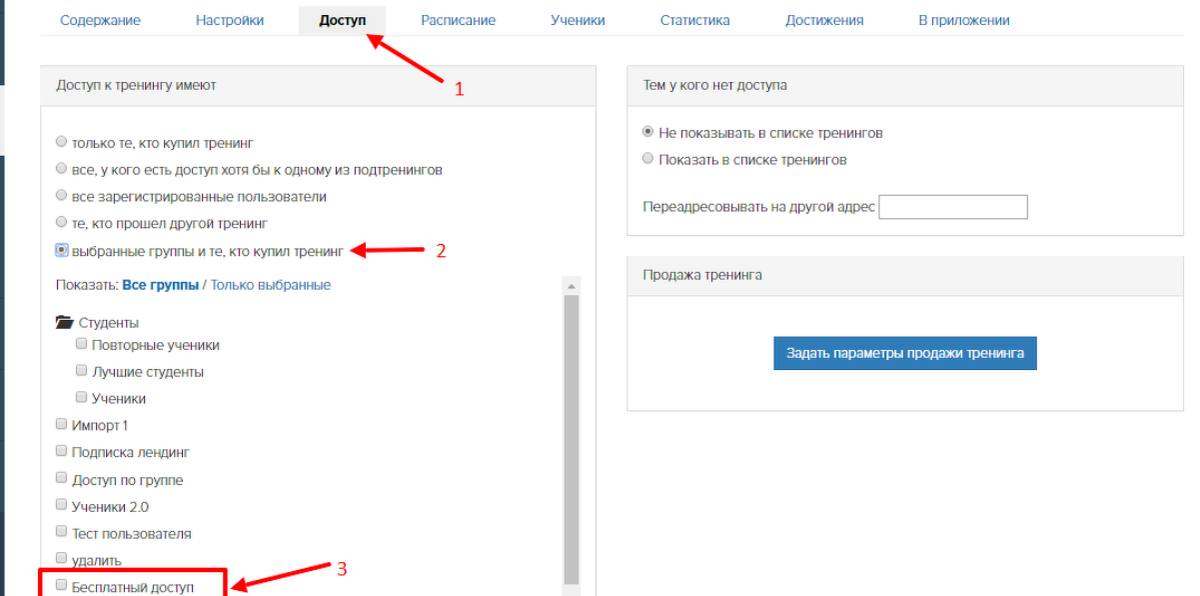The image size is (1200, 596).
Task: Tick the 'Подписка лендинг' checkbox
Action: pyautogui.click(x=62, y=452)
